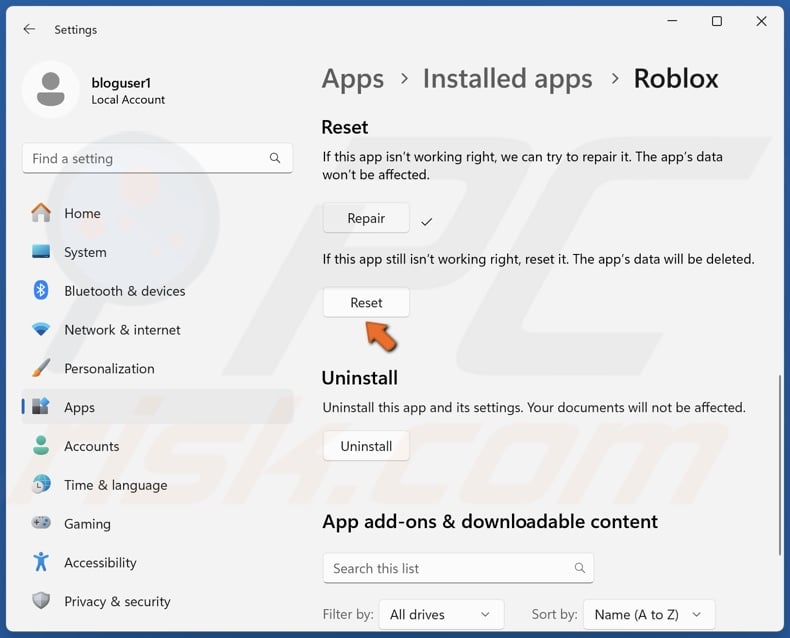Click the System monitor icon

(41, 252)
